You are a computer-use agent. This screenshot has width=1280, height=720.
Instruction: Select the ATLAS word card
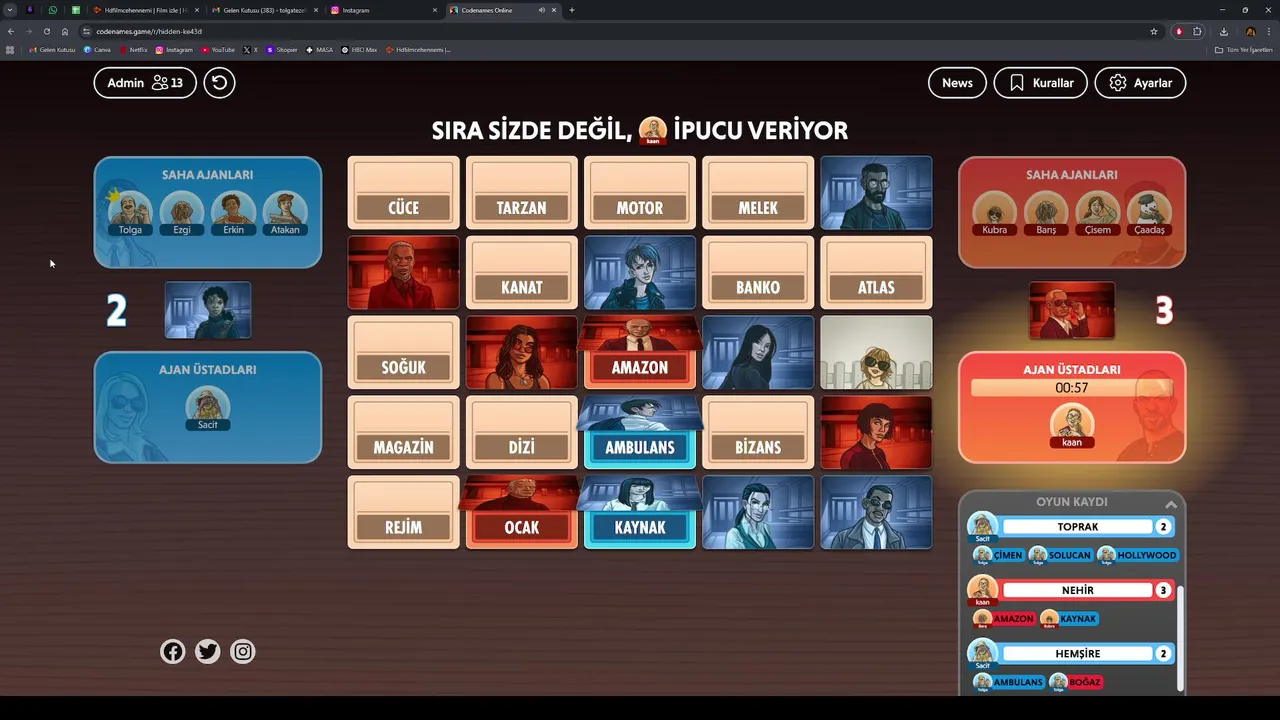click(876, 273)
